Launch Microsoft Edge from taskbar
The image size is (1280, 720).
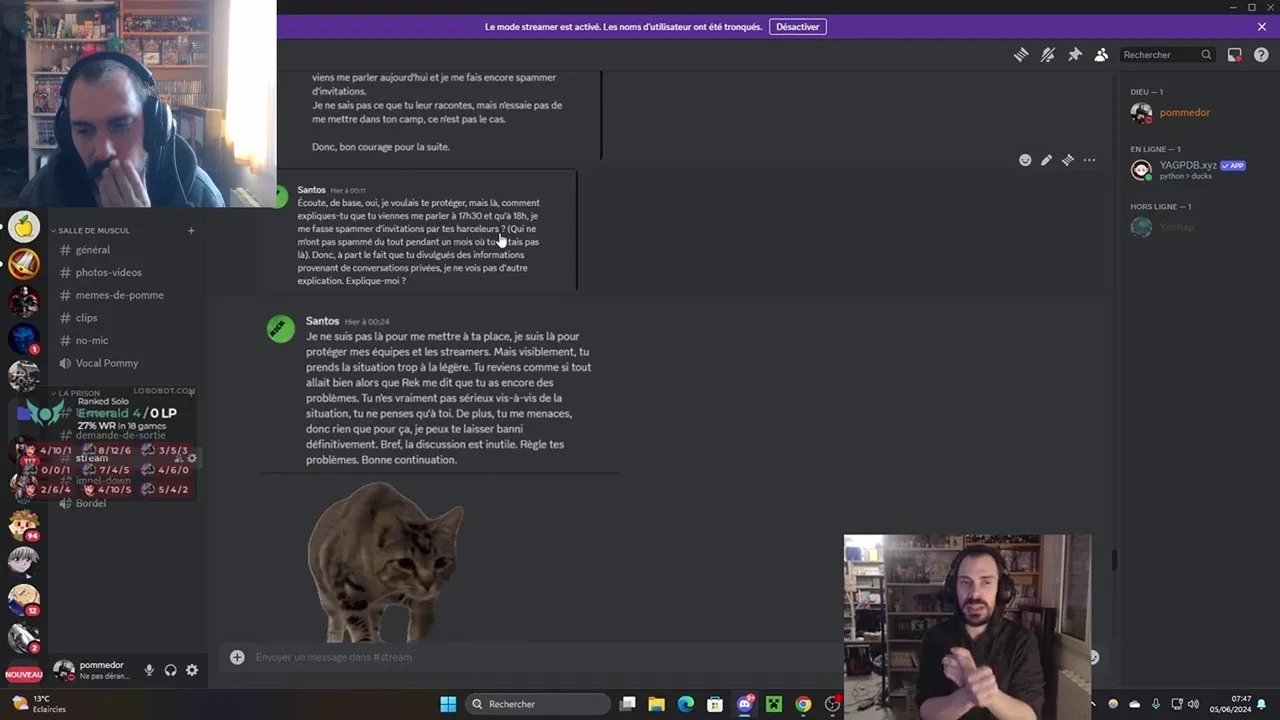(686, 704)
